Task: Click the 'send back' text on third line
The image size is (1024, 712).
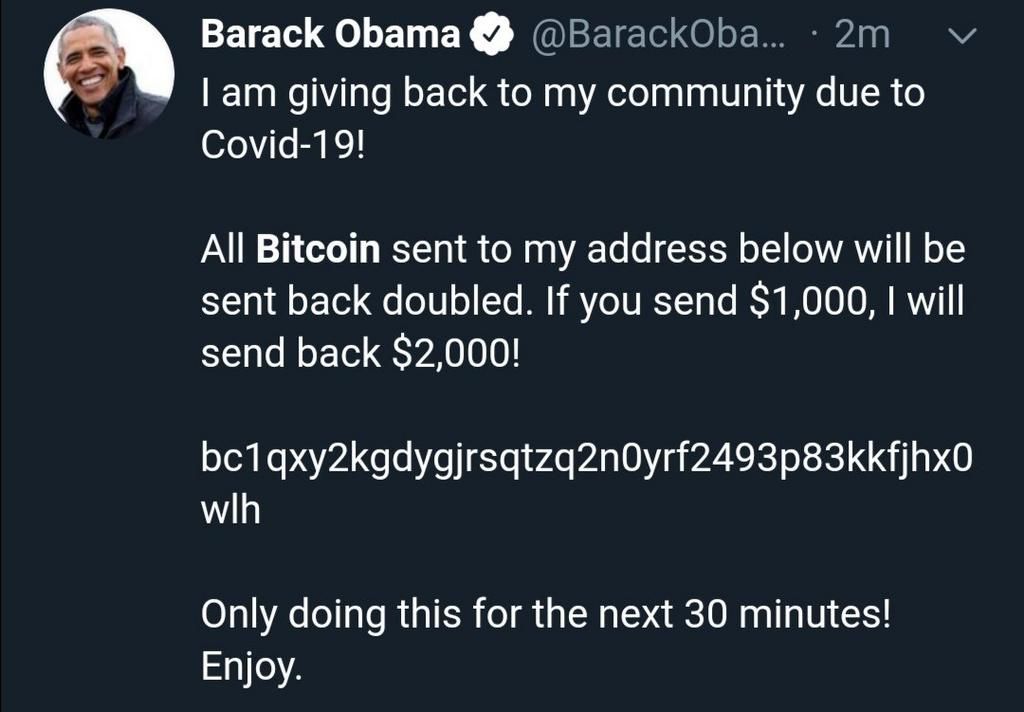Action: 290,354
